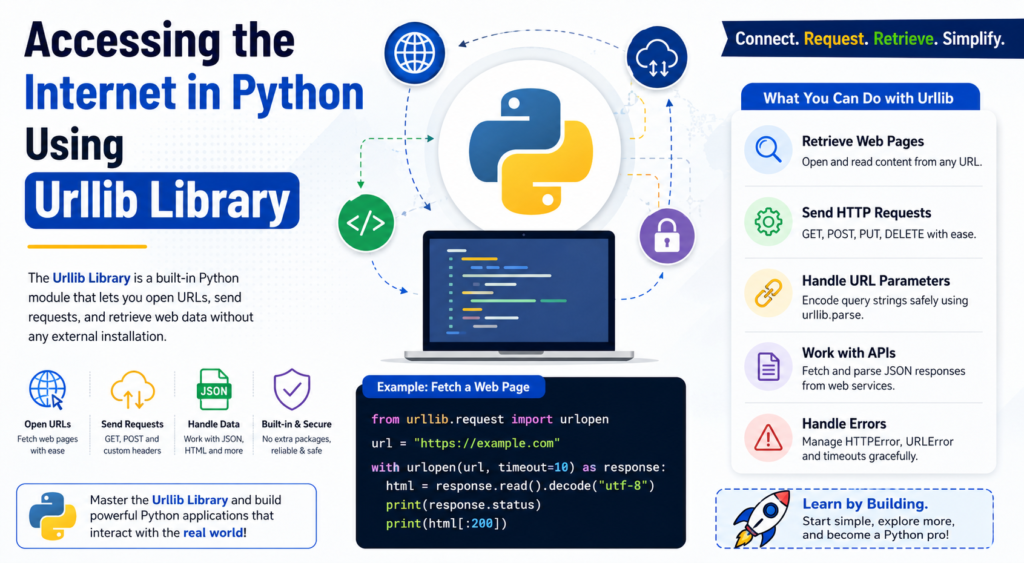Click the Built-in & Secure label
Image resolution: width=1024 pixels, height=563 pixels.
296,424
